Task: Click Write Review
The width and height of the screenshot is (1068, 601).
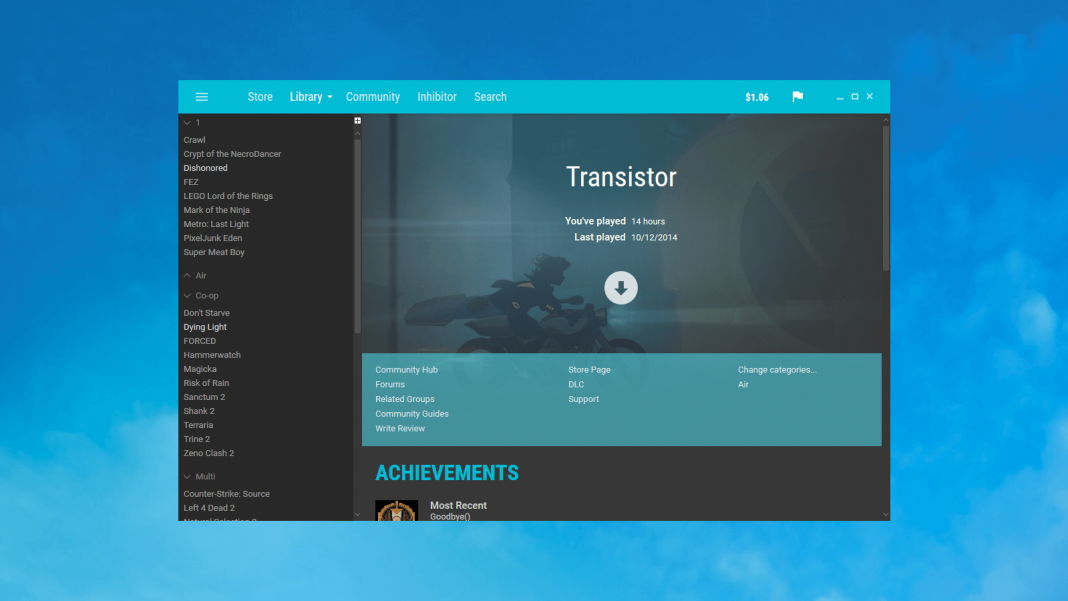Action: point(400,429)
